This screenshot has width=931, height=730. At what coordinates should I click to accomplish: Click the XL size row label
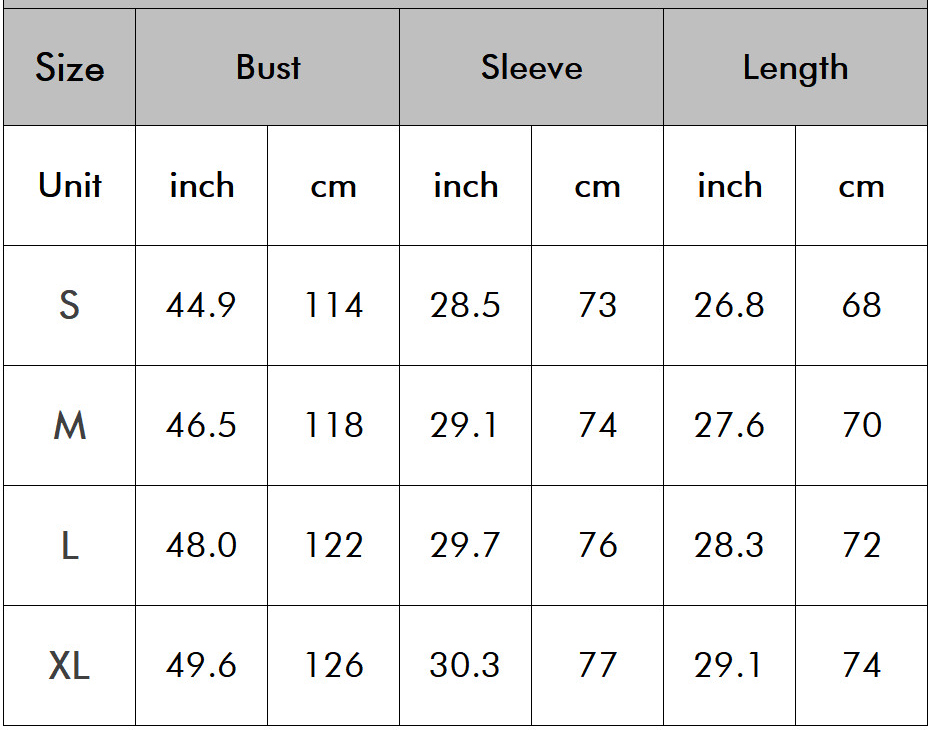pos(69,665)
